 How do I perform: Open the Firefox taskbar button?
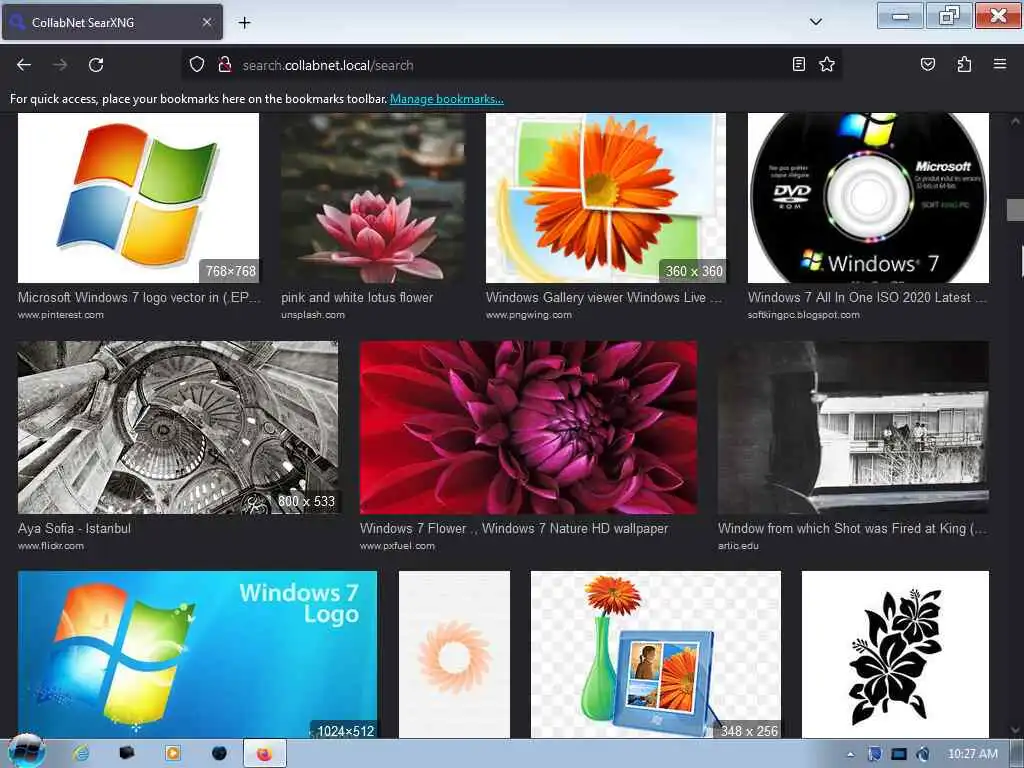pyautogui.click(x=264, y=754)
